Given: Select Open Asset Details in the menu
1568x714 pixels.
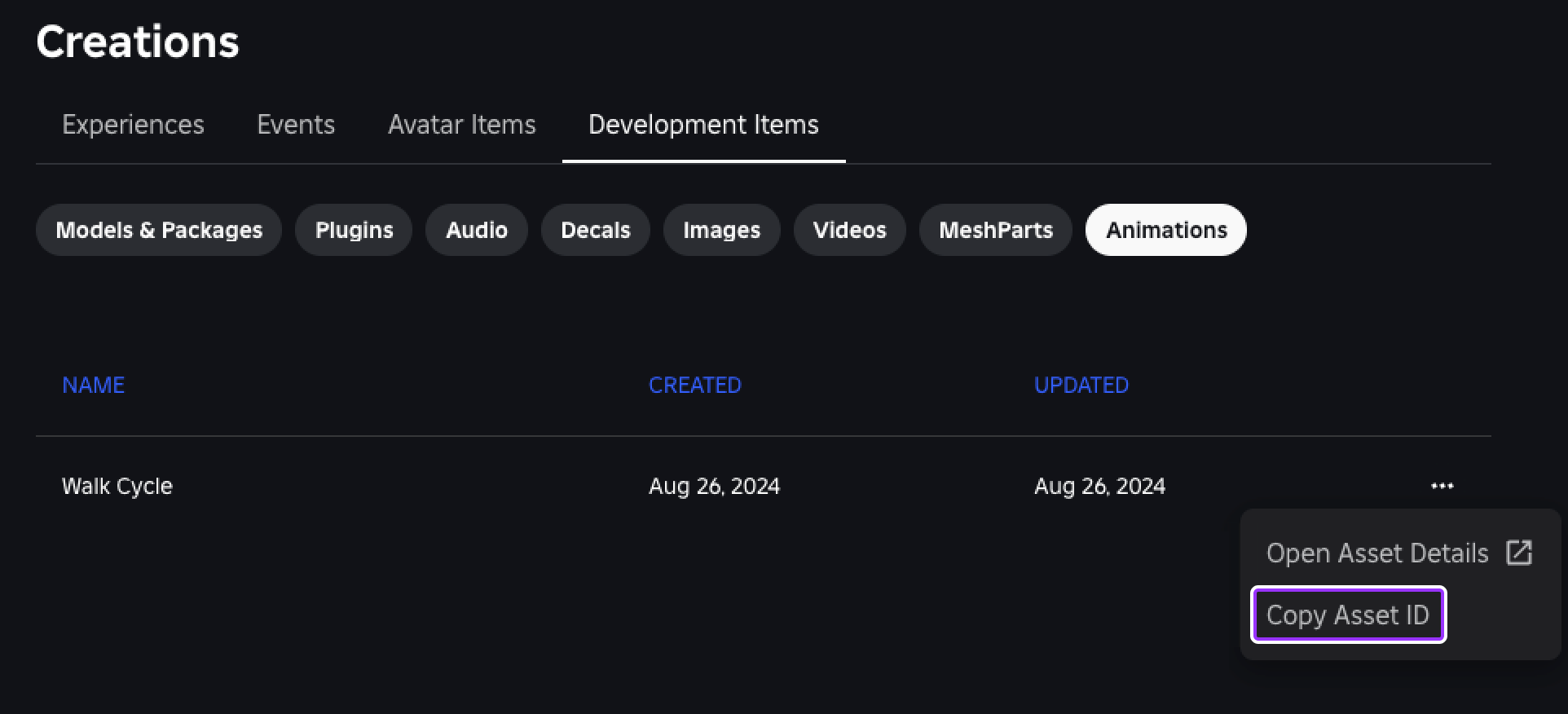Looking at the screenshot, I should tap(1399, 553).
